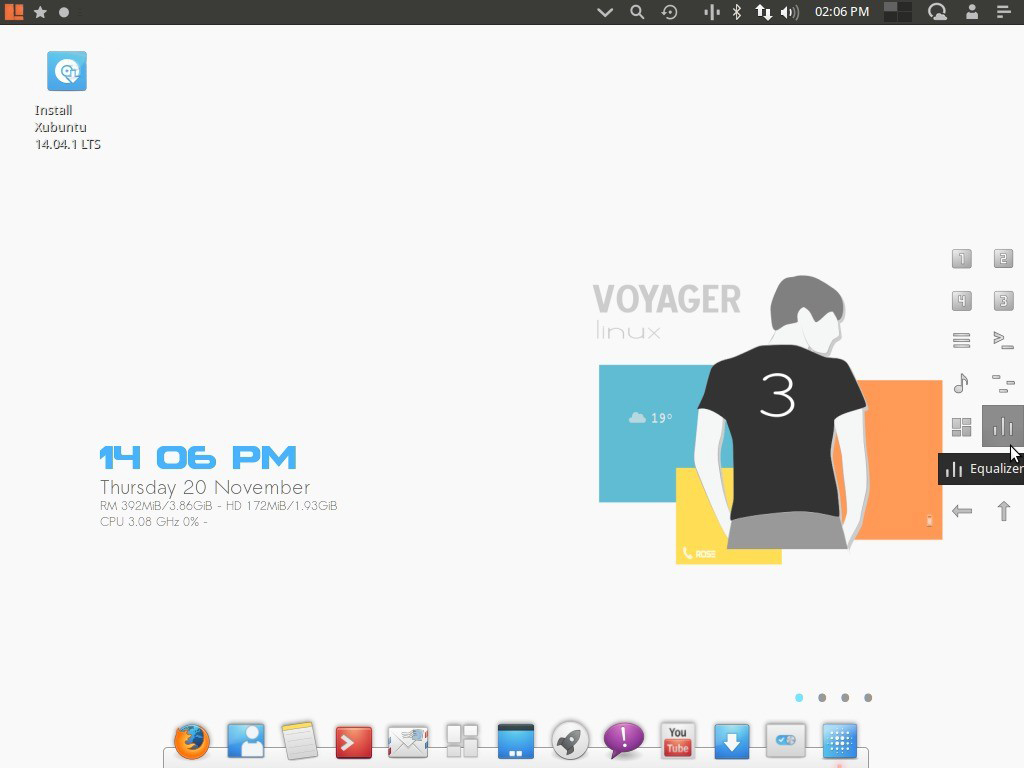Click the window tiles icon in the side launcher
Screen dimensions: 1024x768
[x=961, y=427]
